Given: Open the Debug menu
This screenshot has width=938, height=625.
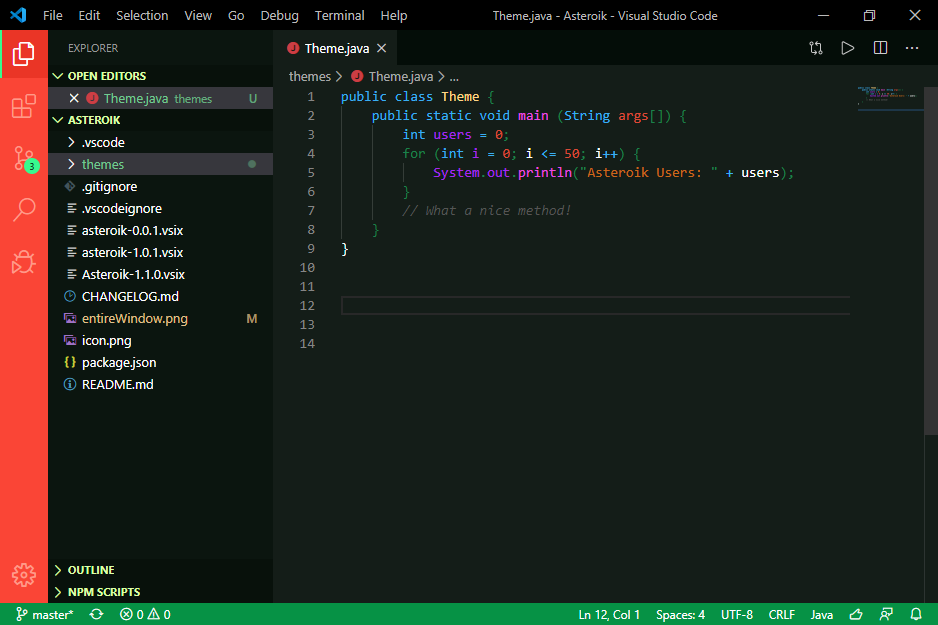Looking at the screenshot, I should tap(279, 16).
